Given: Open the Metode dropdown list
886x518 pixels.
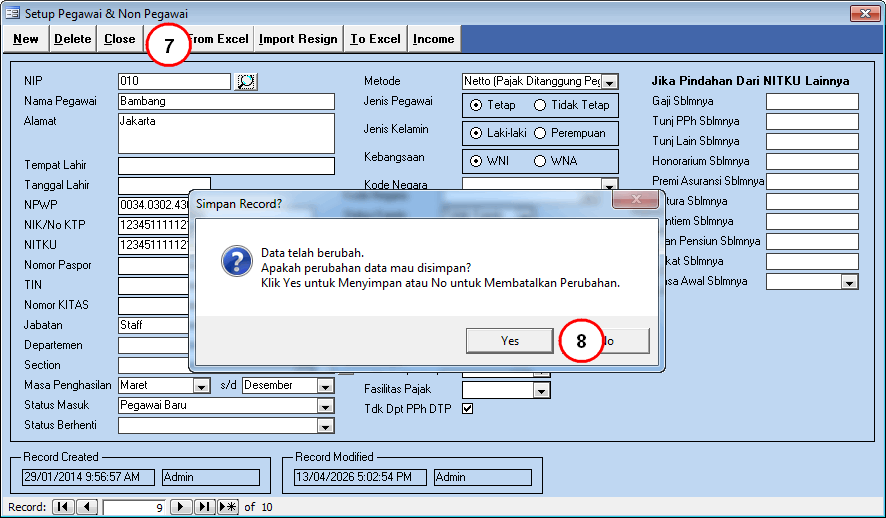Looking at the screenshot, I should point(610,82).
